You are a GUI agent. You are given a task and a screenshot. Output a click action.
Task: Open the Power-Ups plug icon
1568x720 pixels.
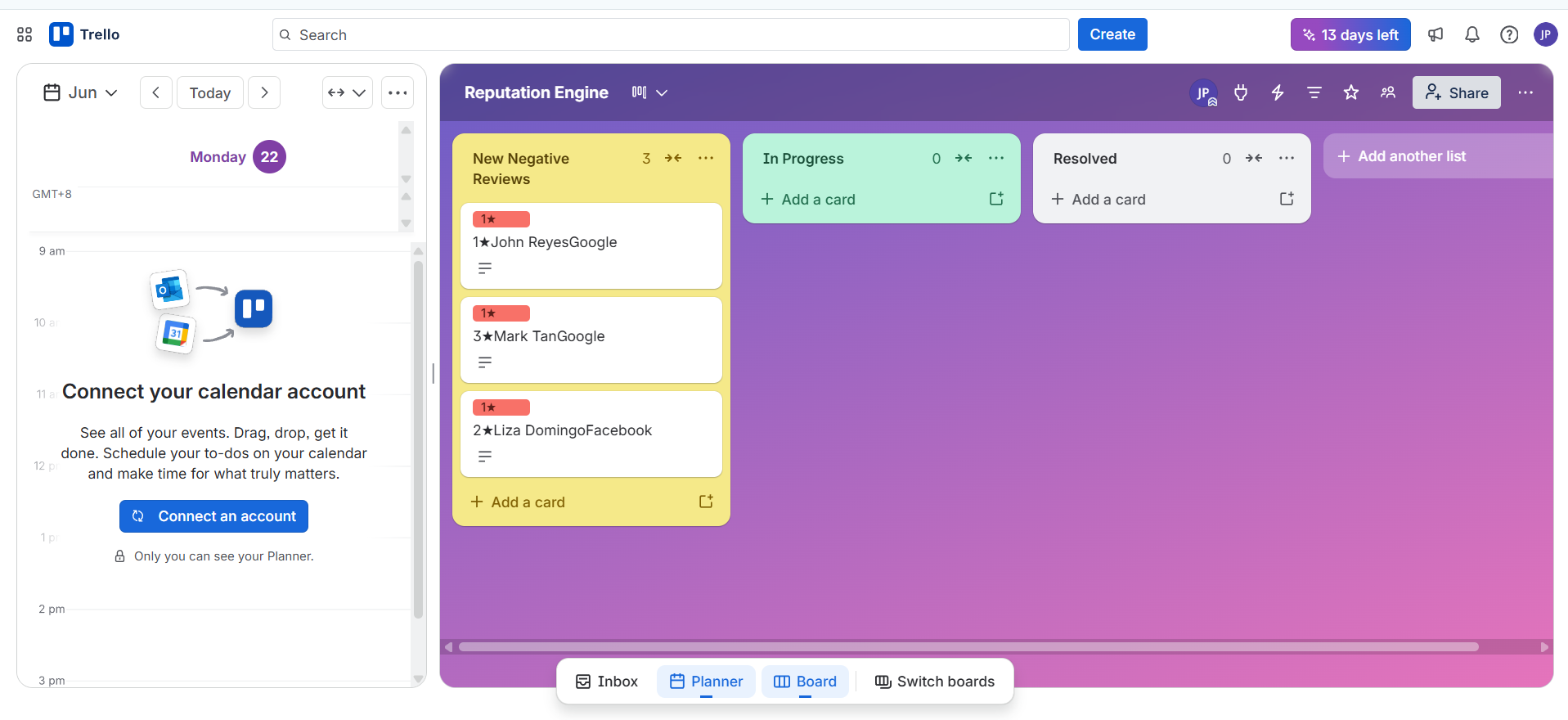pyautogui.click(x=1241, y=92)
